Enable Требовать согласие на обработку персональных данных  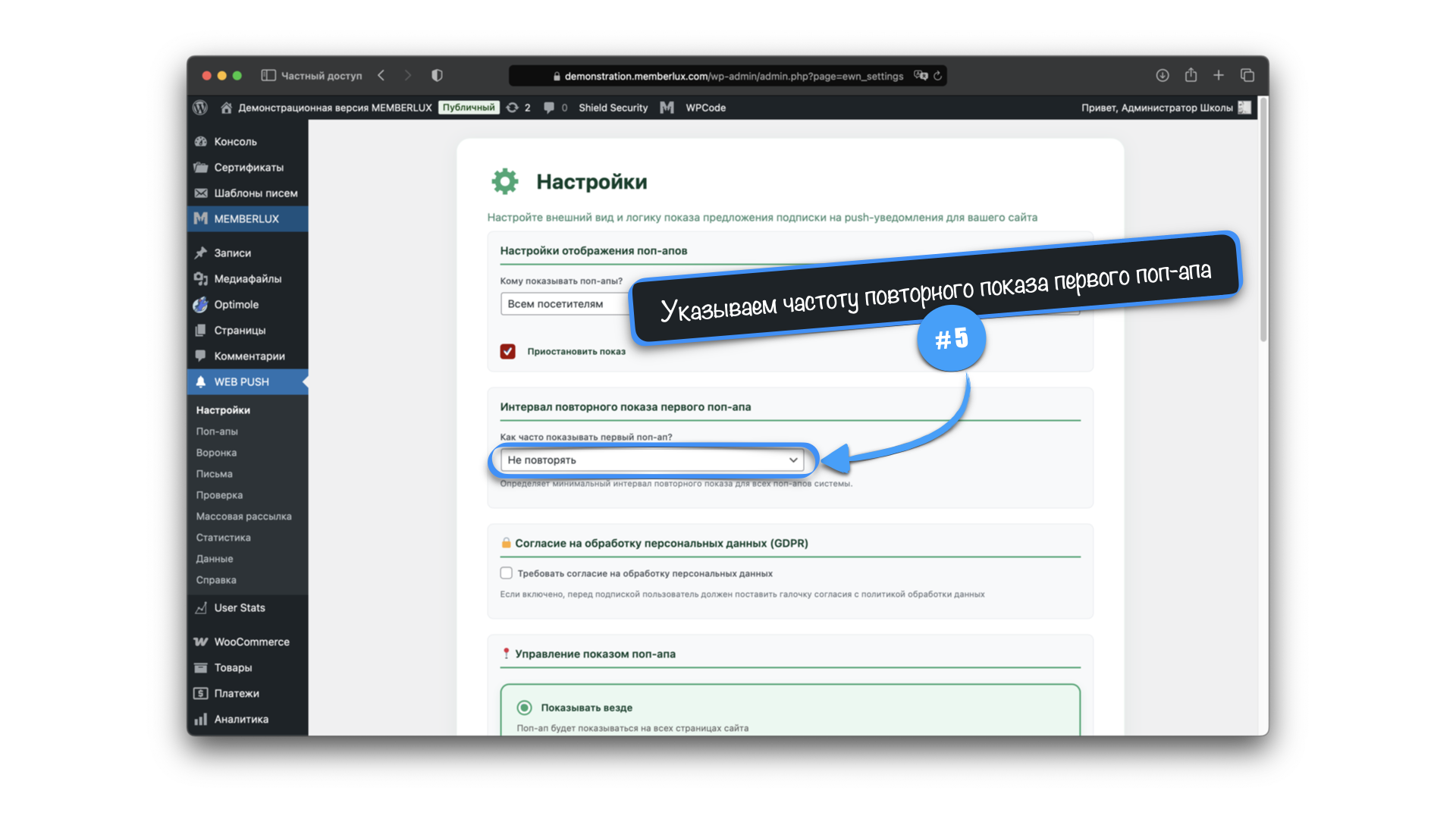(507, 573)
